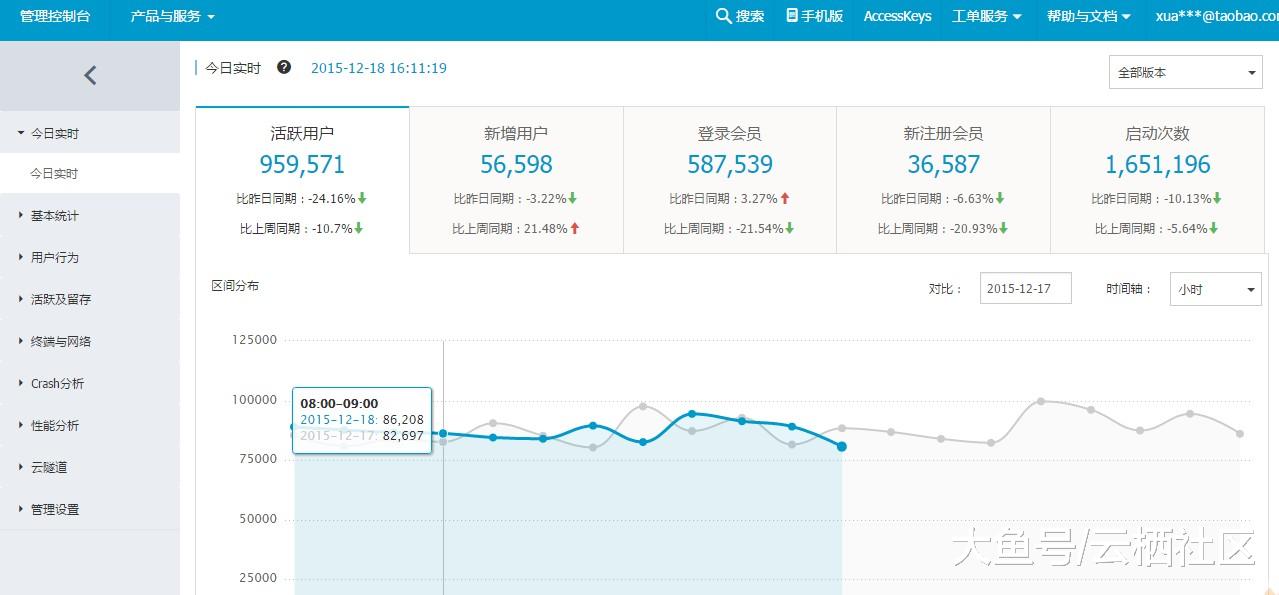This screenshot has width=1279, height=595.
Task: Expand the Crash分析 sidebar section
Action: click(x=57, y=384)
